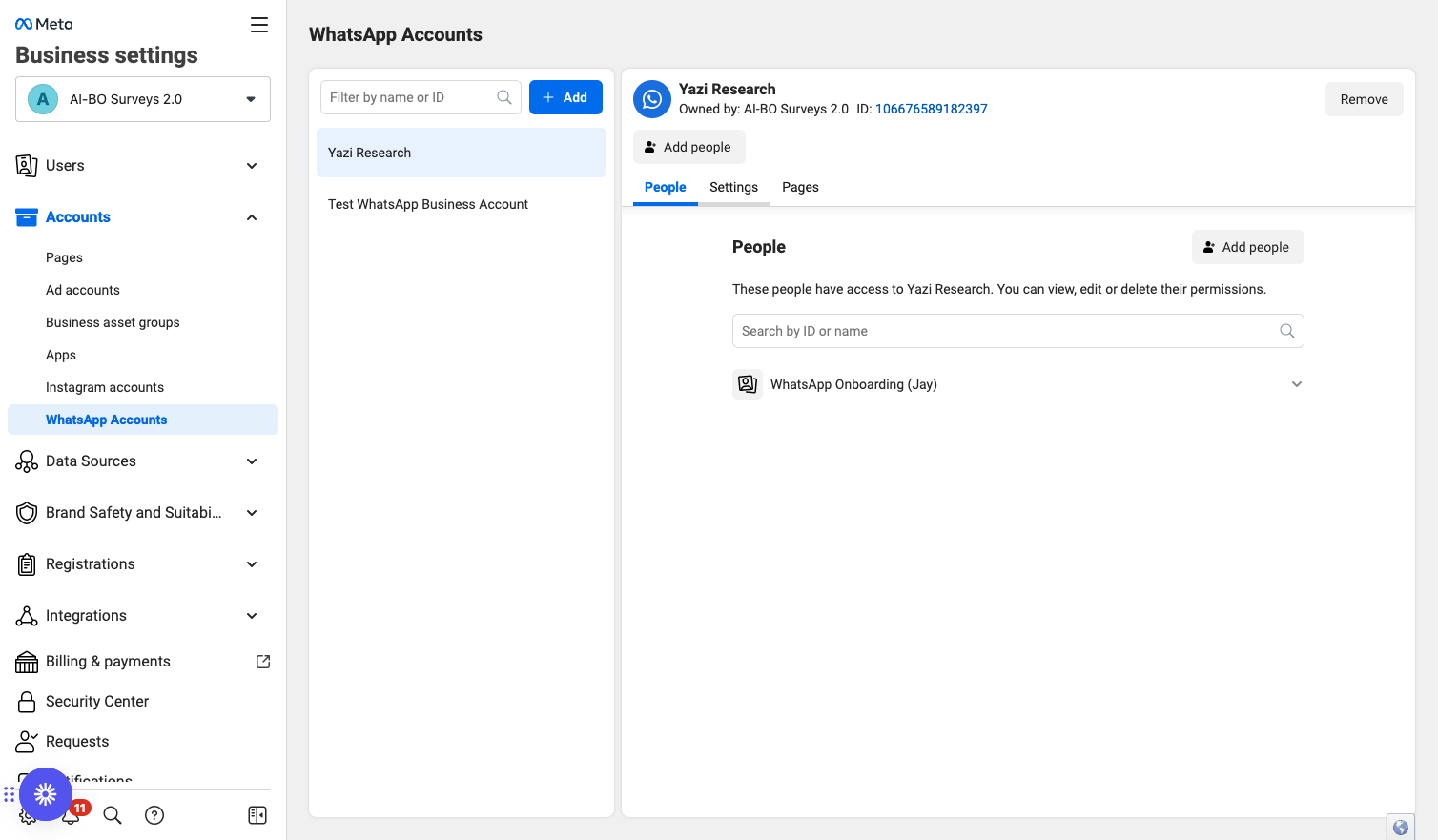Viewport: 1438px width, 840px height.
Task: Click the Security Center lock icon
Action: tap(27, 702)
